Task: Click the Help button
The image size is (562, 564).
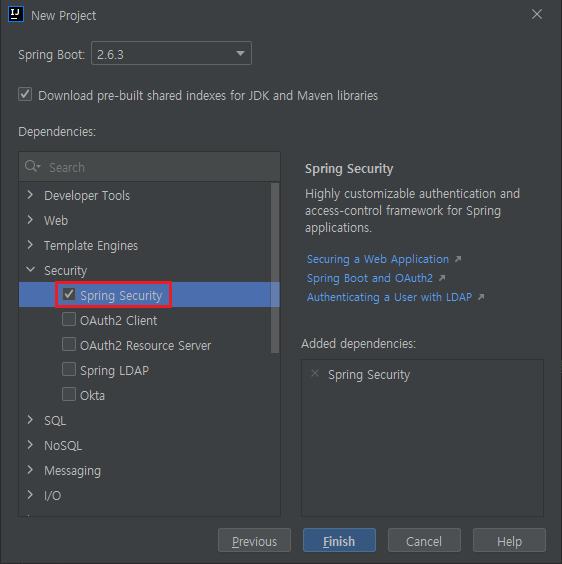Action: pyautogui.click(x=509, y=540)
